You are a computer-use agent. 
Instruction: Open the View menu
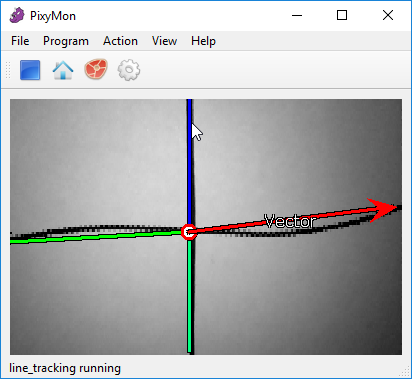coord(164,41)
